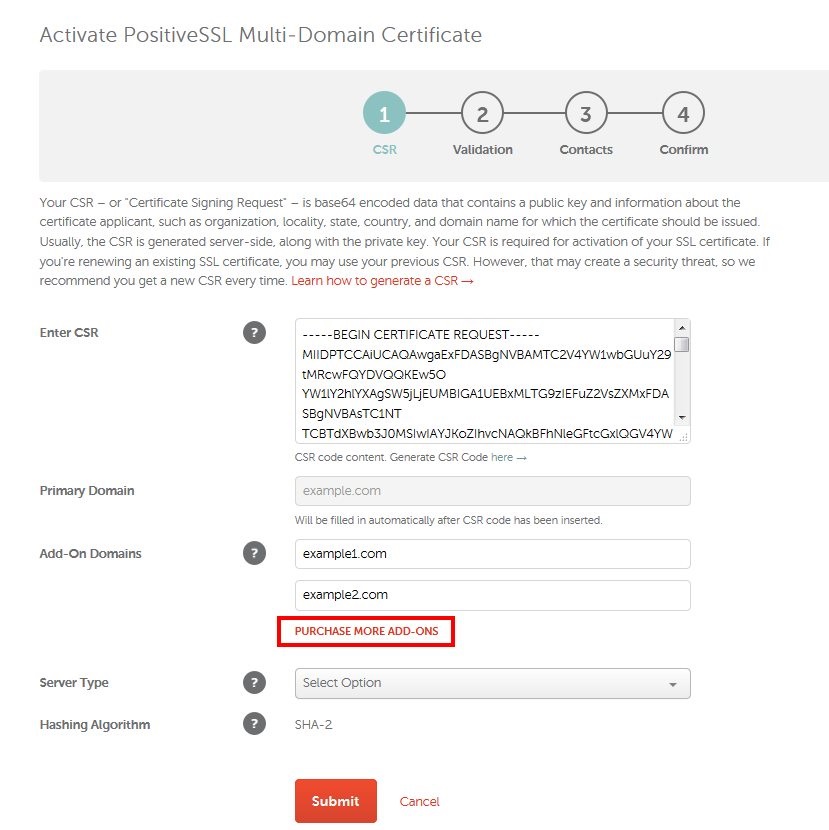
Task: Click the step 2 Validation circle
Action: tap(482, 113)
